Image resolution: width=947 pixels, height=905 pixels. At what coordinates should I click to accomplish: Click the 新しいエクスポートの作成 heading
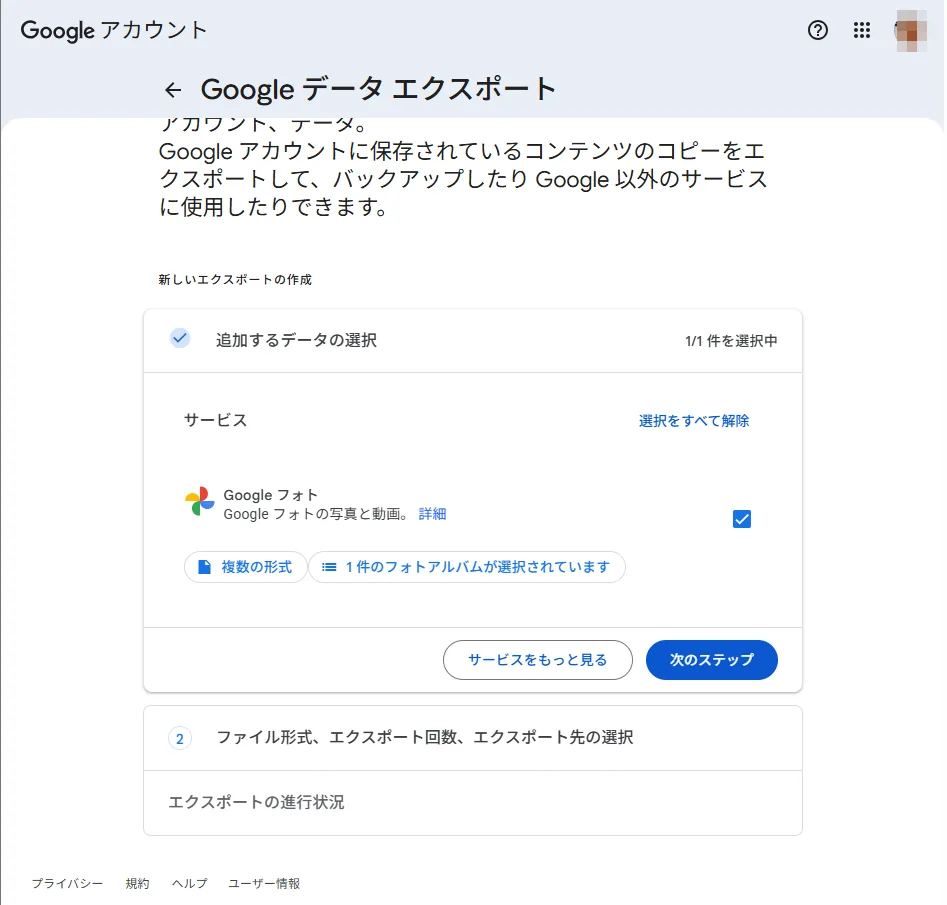pyautogui.click(x=235, y=280)
